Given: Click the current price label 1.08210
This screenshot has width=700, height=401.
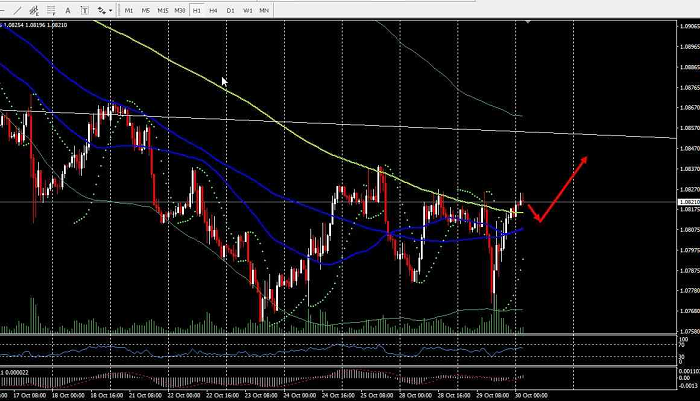Looking at the screenshot, I should (x=689, y=202).
